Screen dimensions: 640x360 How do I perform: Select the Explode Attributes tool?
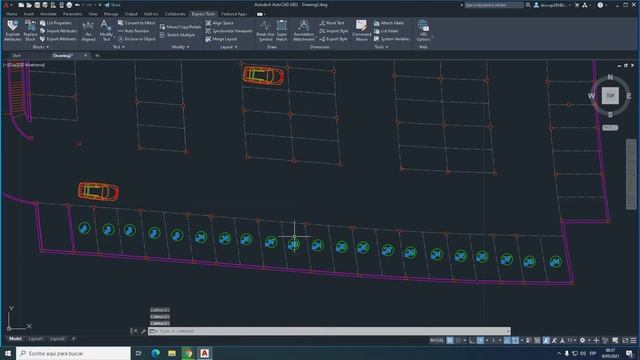[x=12, y=30]
